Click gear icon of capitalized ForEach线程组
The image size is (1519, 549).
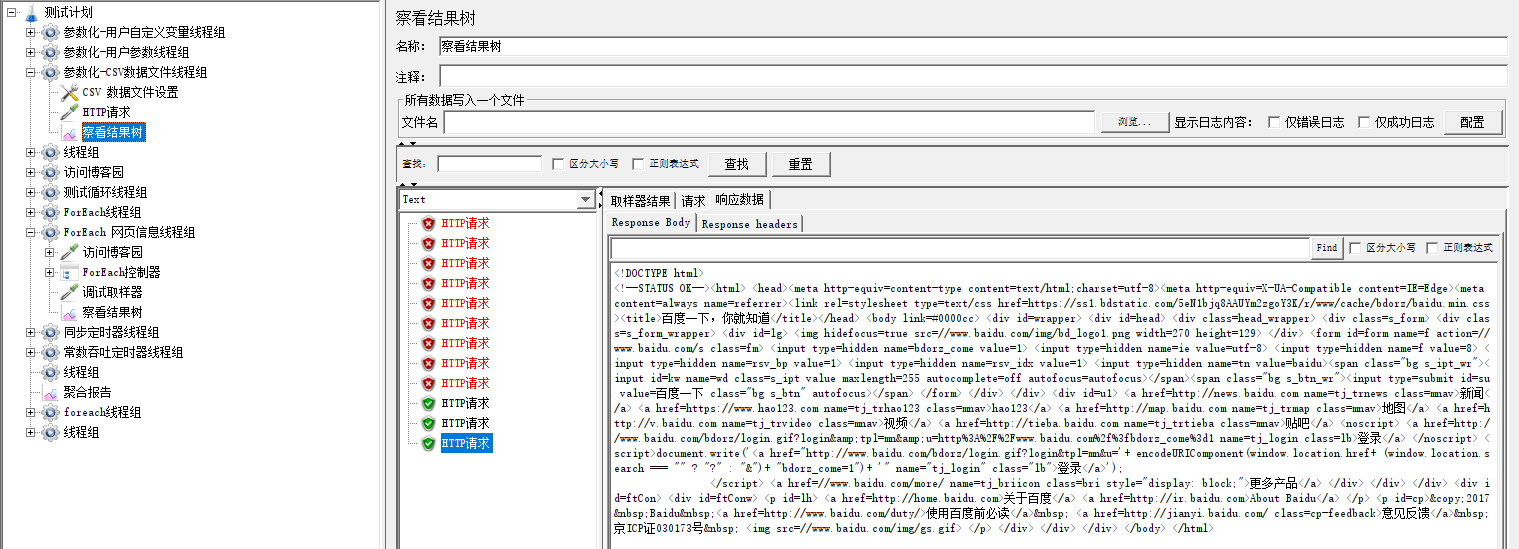[50, 212]
